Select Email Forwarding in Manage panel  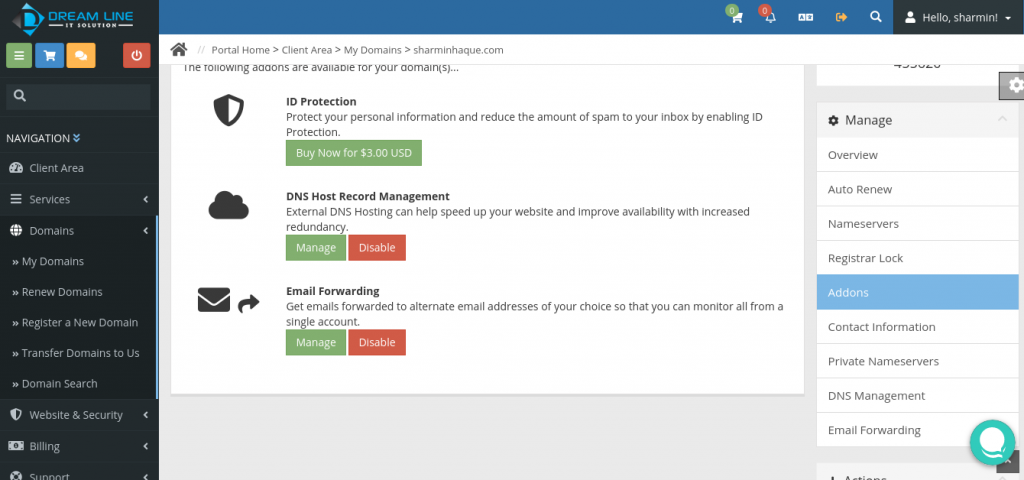[x=918, y=430]
